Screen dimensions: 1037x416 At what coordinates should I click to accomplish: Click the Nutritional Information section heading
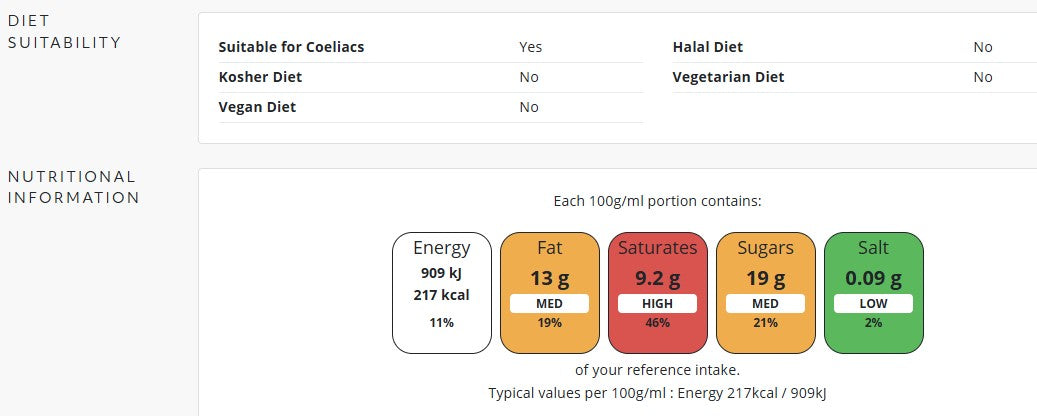click(x=73, y=187)
